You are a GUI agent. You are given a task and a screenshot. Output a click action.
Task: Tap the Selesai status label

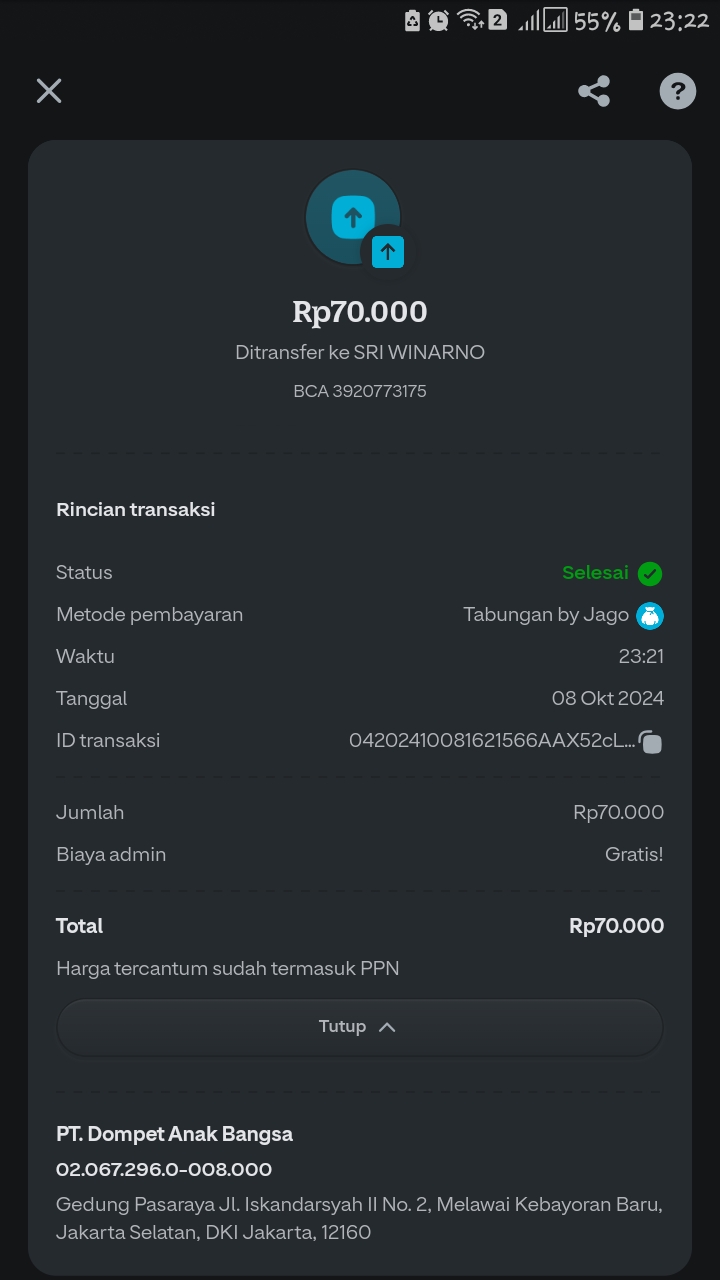(595, 573)
